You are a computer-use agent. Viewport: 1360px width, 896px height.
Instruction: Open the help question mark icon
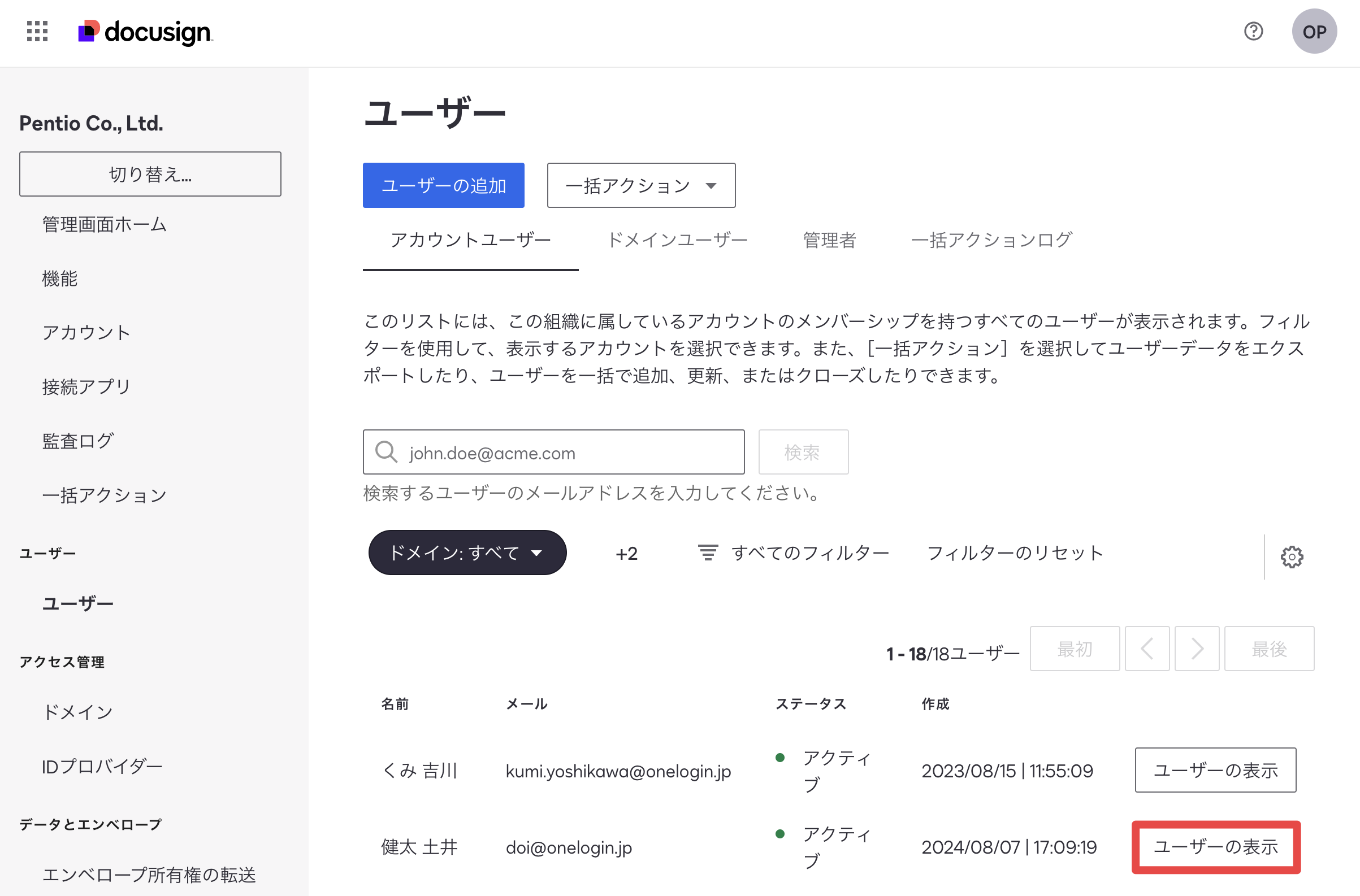(1253, 32)
